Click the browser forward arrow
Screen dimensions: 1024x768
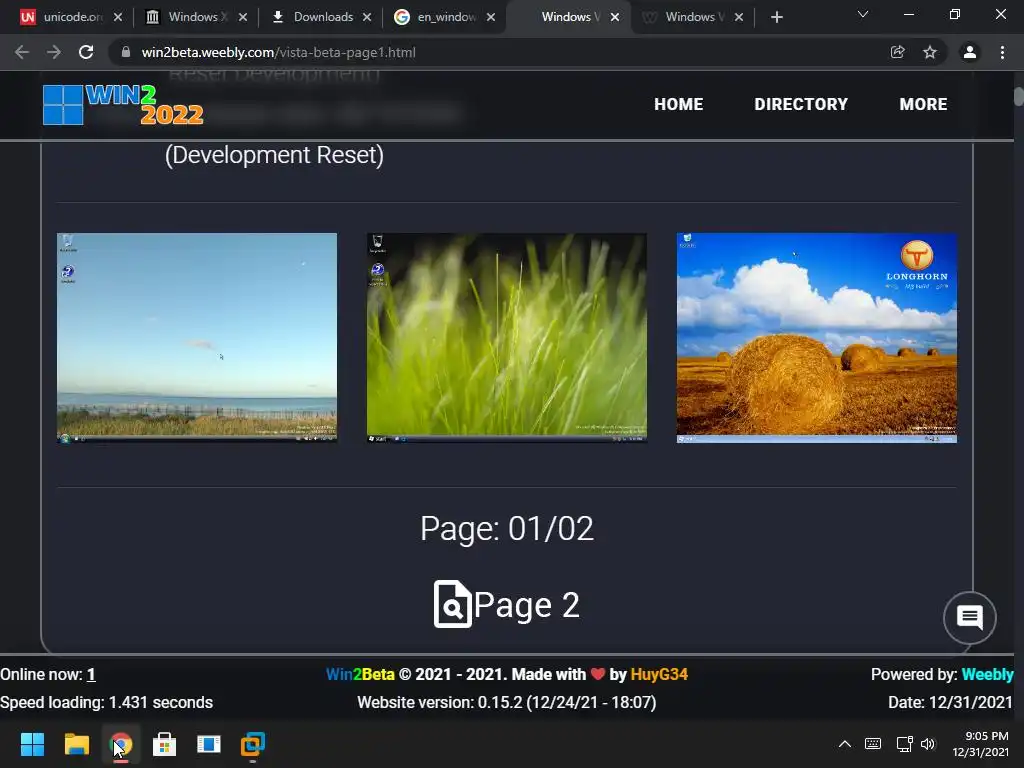click(54, 52)
